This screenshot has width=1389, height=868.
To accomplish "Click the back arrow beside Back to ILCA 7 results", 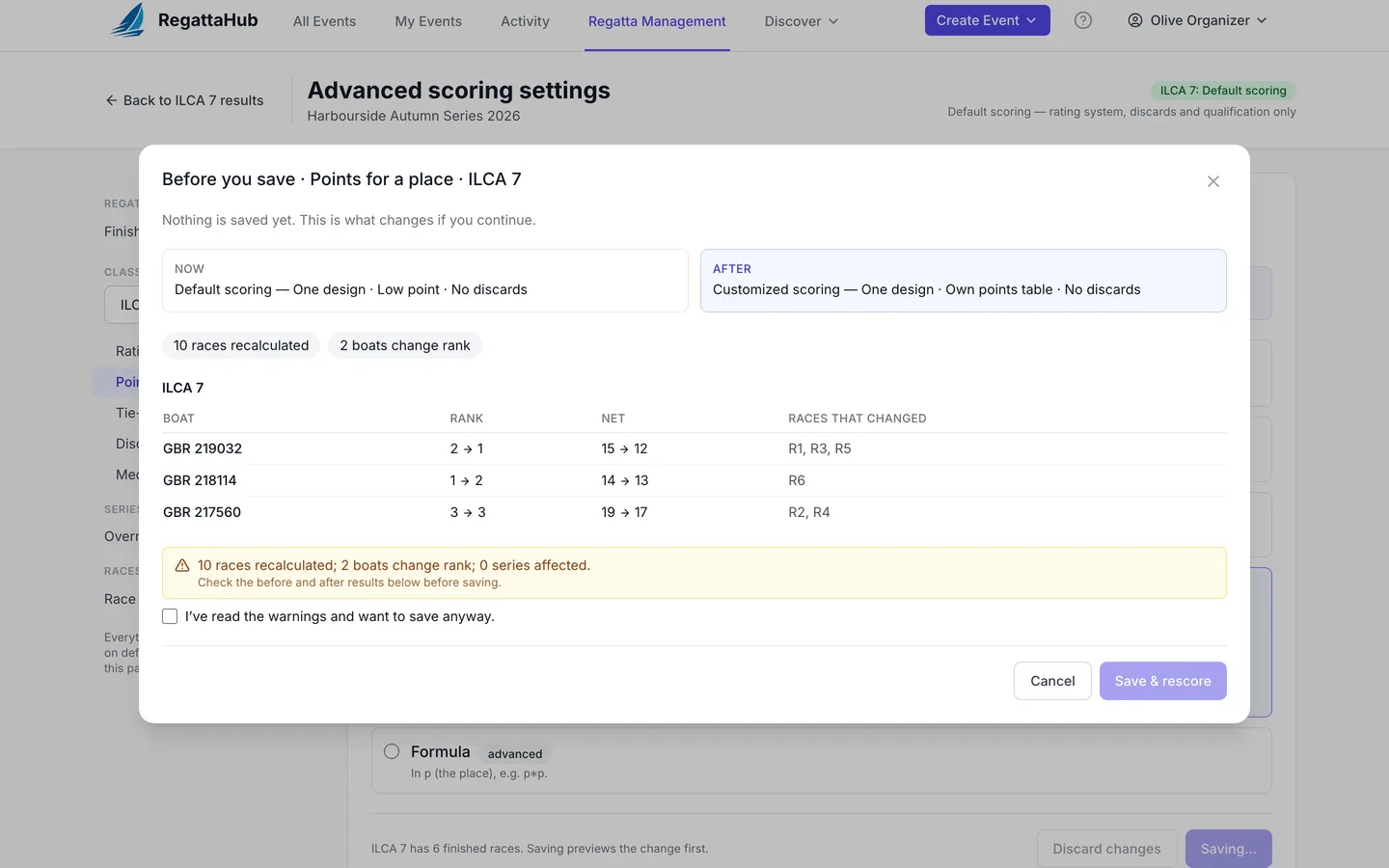I will [111, 100].
